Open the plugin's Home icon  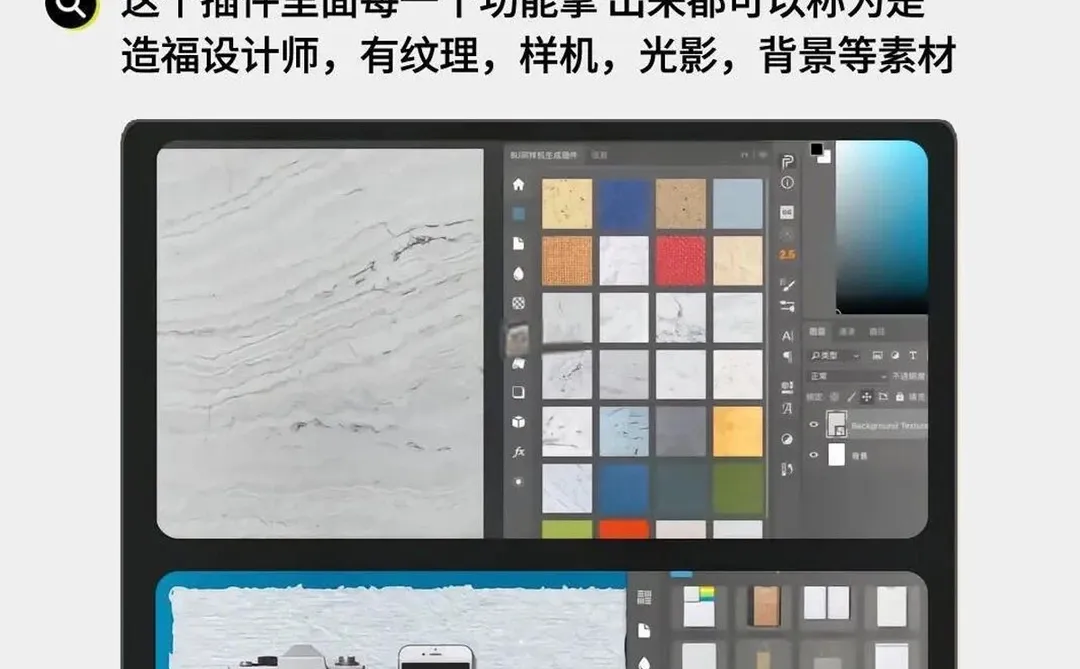click(519, 184)
